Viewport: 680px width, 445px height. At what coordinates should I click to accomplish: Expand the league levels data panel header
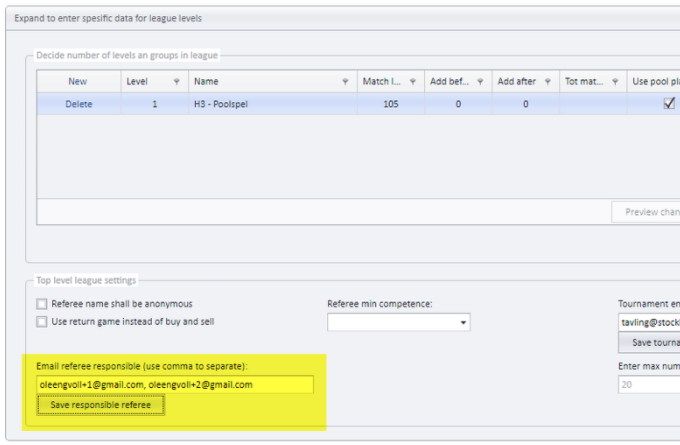[343, 18]
